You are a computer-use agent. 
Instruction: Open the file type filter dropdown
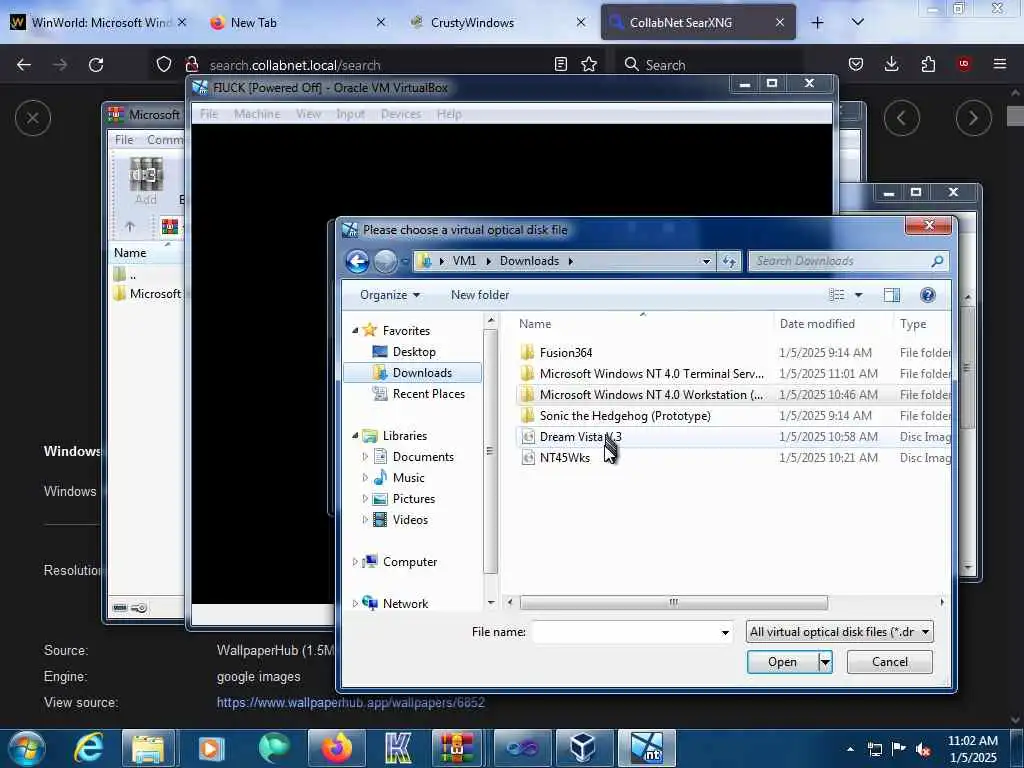click(x=925, y=632)
